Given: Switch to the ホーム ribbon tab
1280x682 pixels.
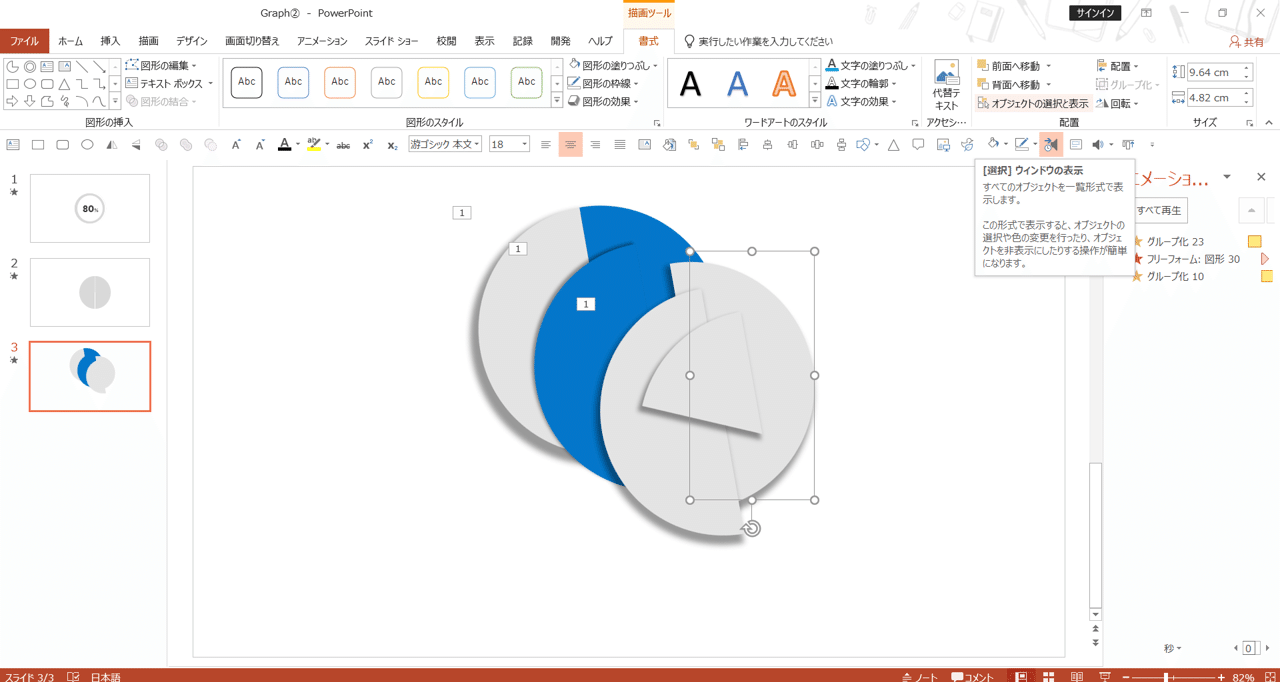Looking at the screenshot, I should (70, 41).
